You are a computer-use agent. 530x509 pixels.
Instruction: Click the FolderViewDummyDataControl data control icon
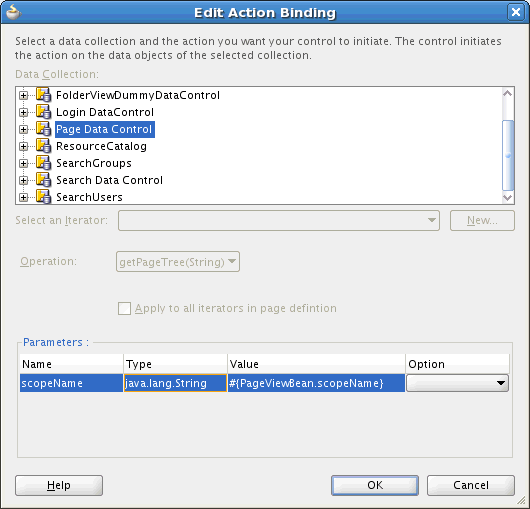pyautogui.click(x=44, y=95)
